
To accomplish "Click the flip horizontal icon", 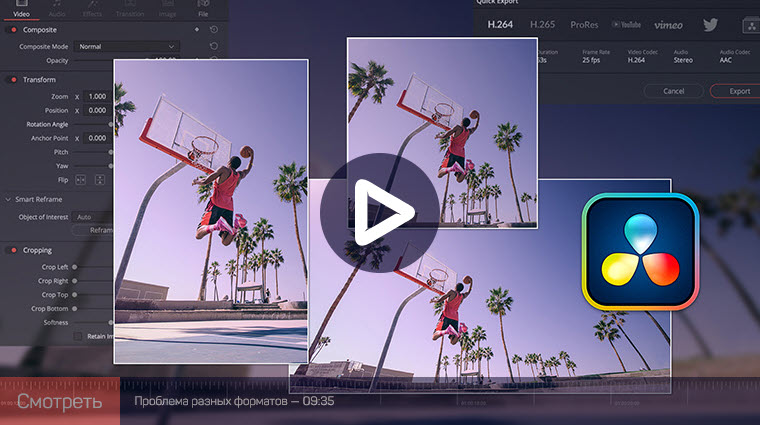I will click(x=80, y=180).
